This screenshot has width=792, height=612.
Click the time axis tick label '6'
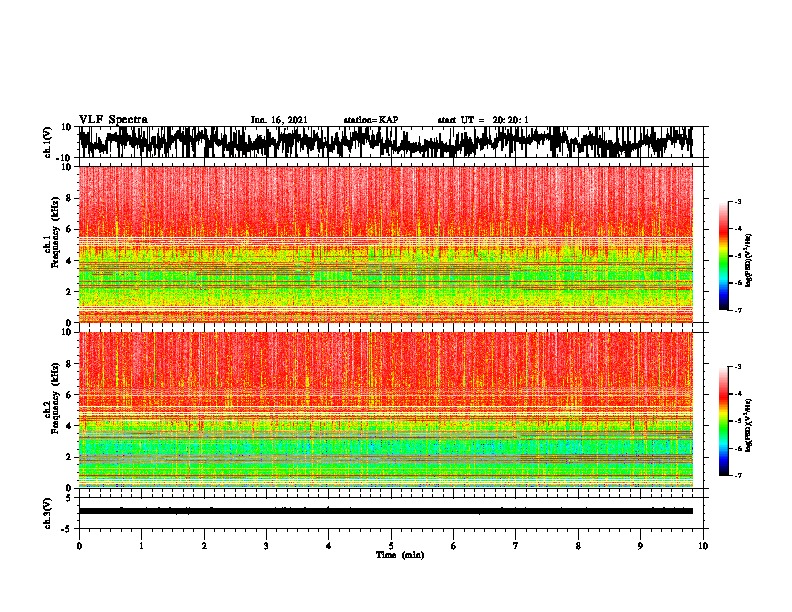[454, 546]
